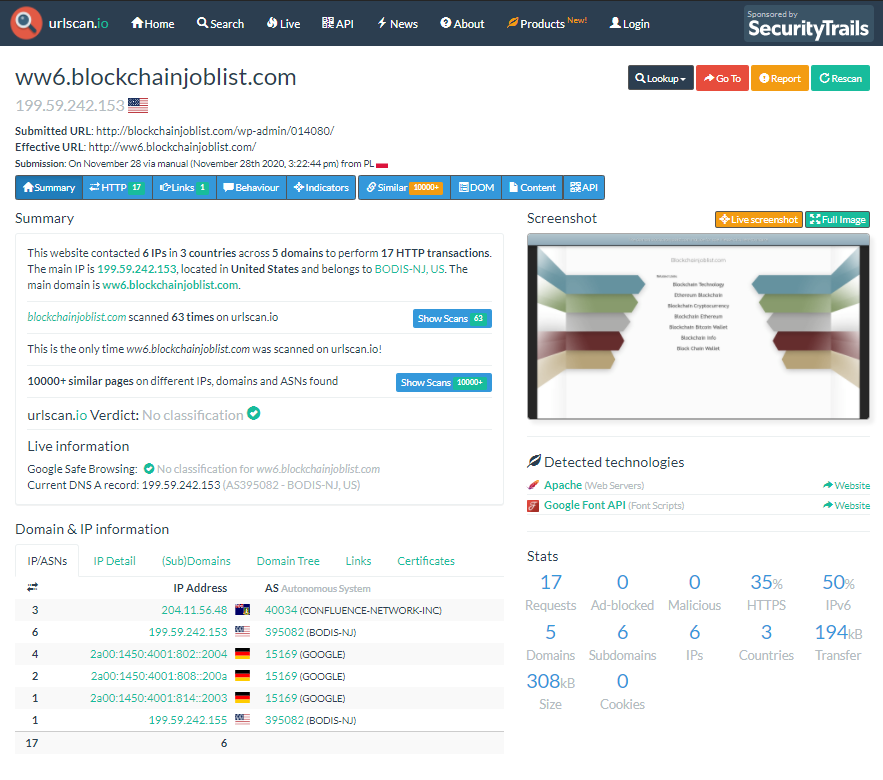Open the Products menu in navbar

click(547, 23)
